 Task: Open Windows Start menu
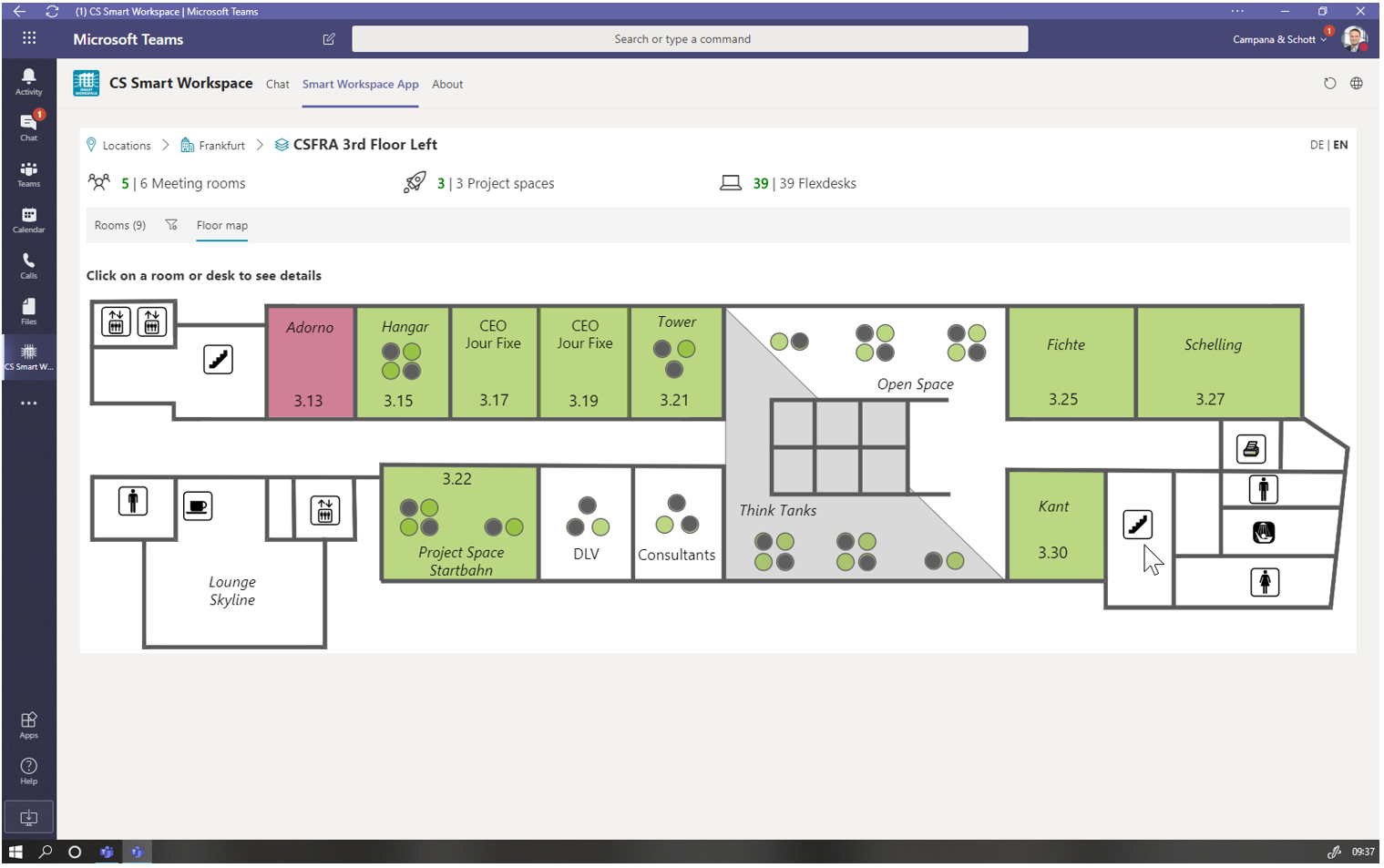tap(15, 852)
